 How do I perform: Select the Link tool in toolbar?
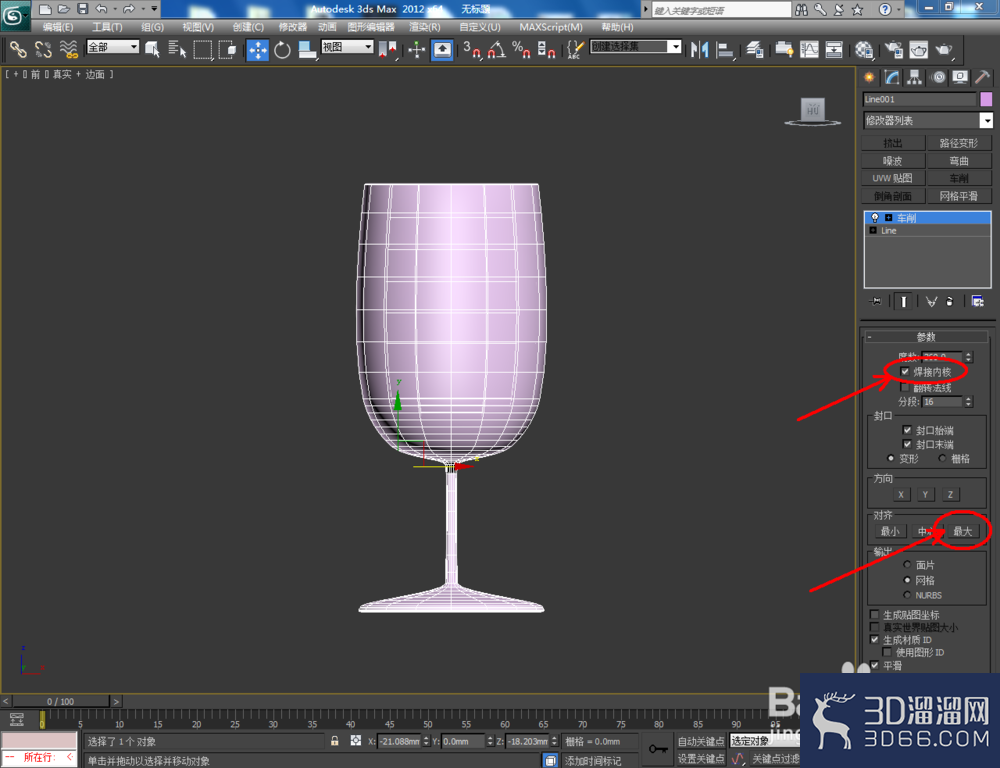17,49
